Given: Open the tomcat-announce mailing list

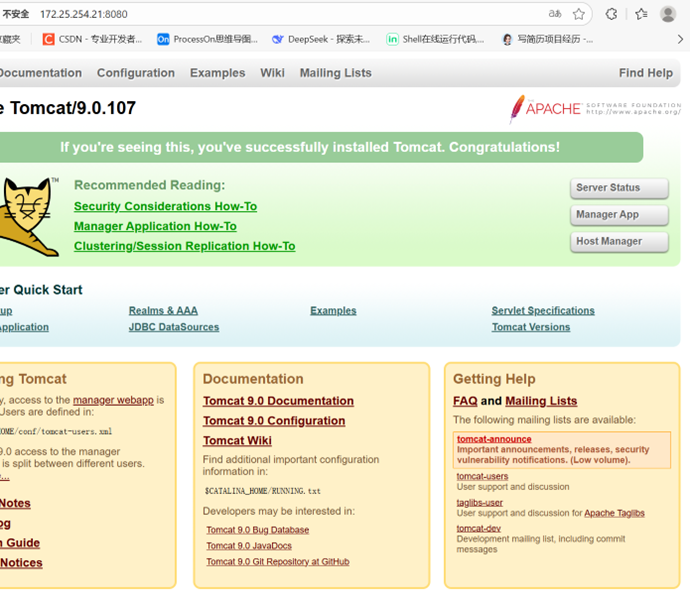Looking at the screenshot, I should (494, 439).
